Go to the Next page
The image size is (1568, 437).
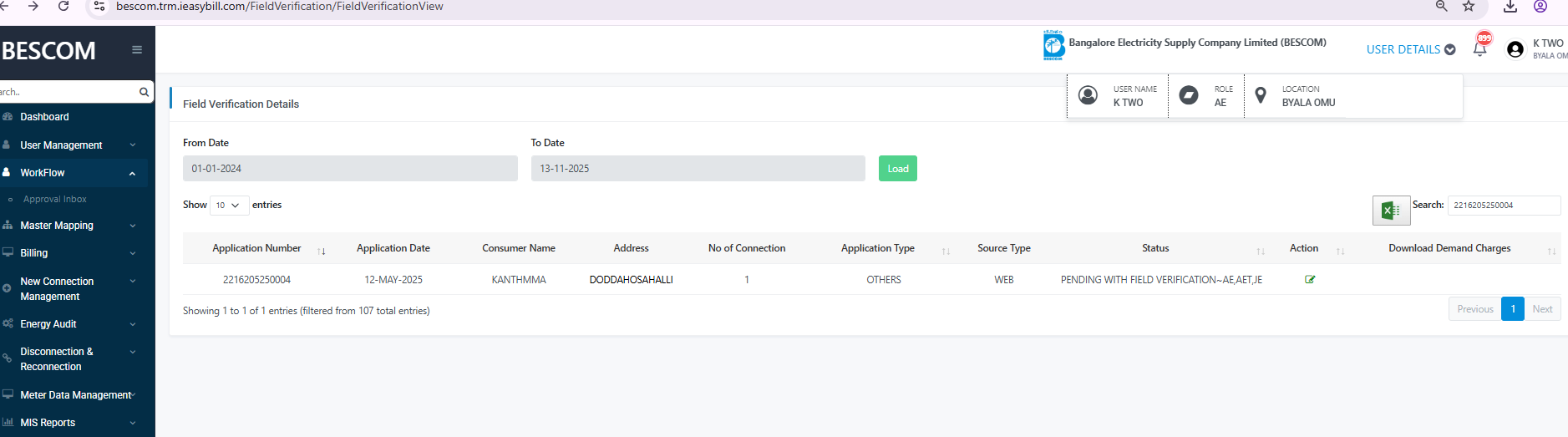pyautogui.click(x=1542, y=309)
